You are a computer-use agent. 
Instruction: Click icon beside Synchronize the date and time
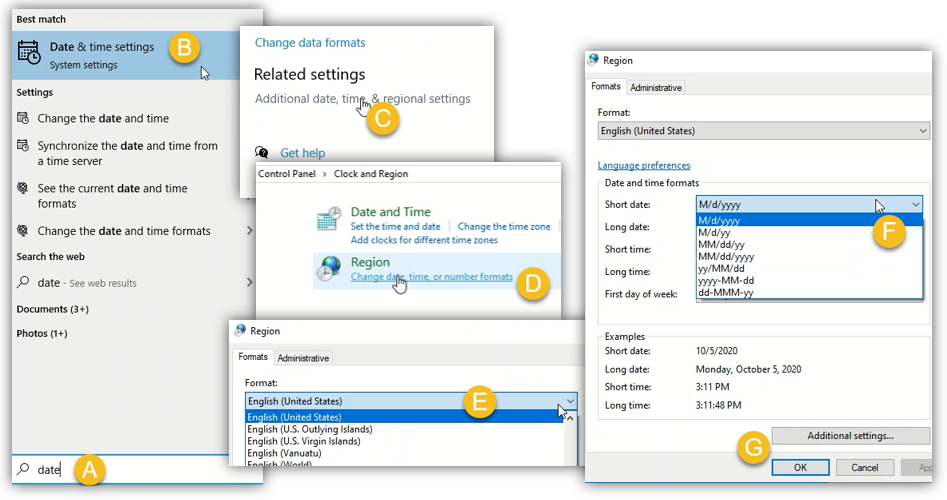coord(22,145)
